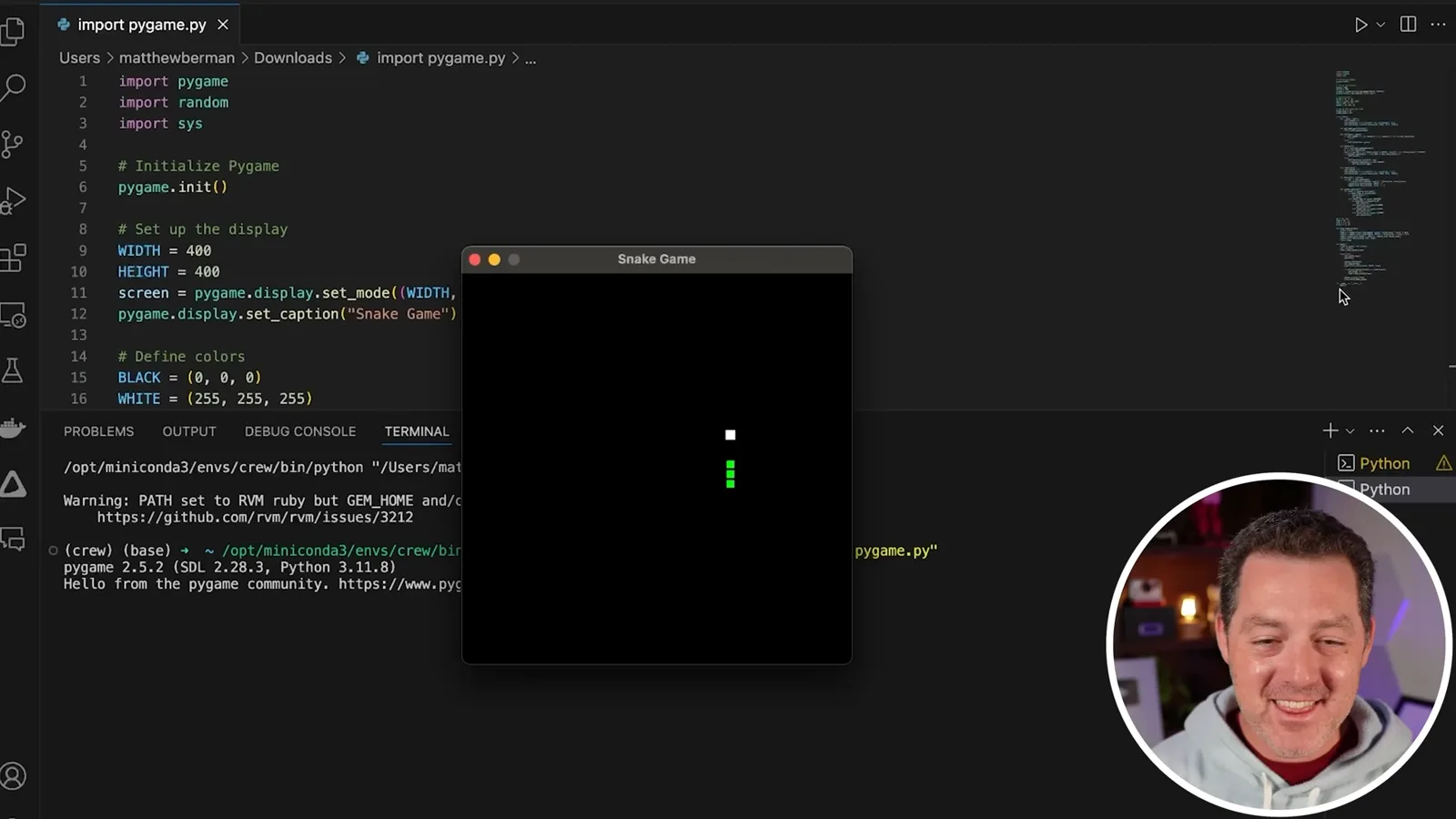
Task: Run the Python file with play button
Action: tap(1360, 25)
